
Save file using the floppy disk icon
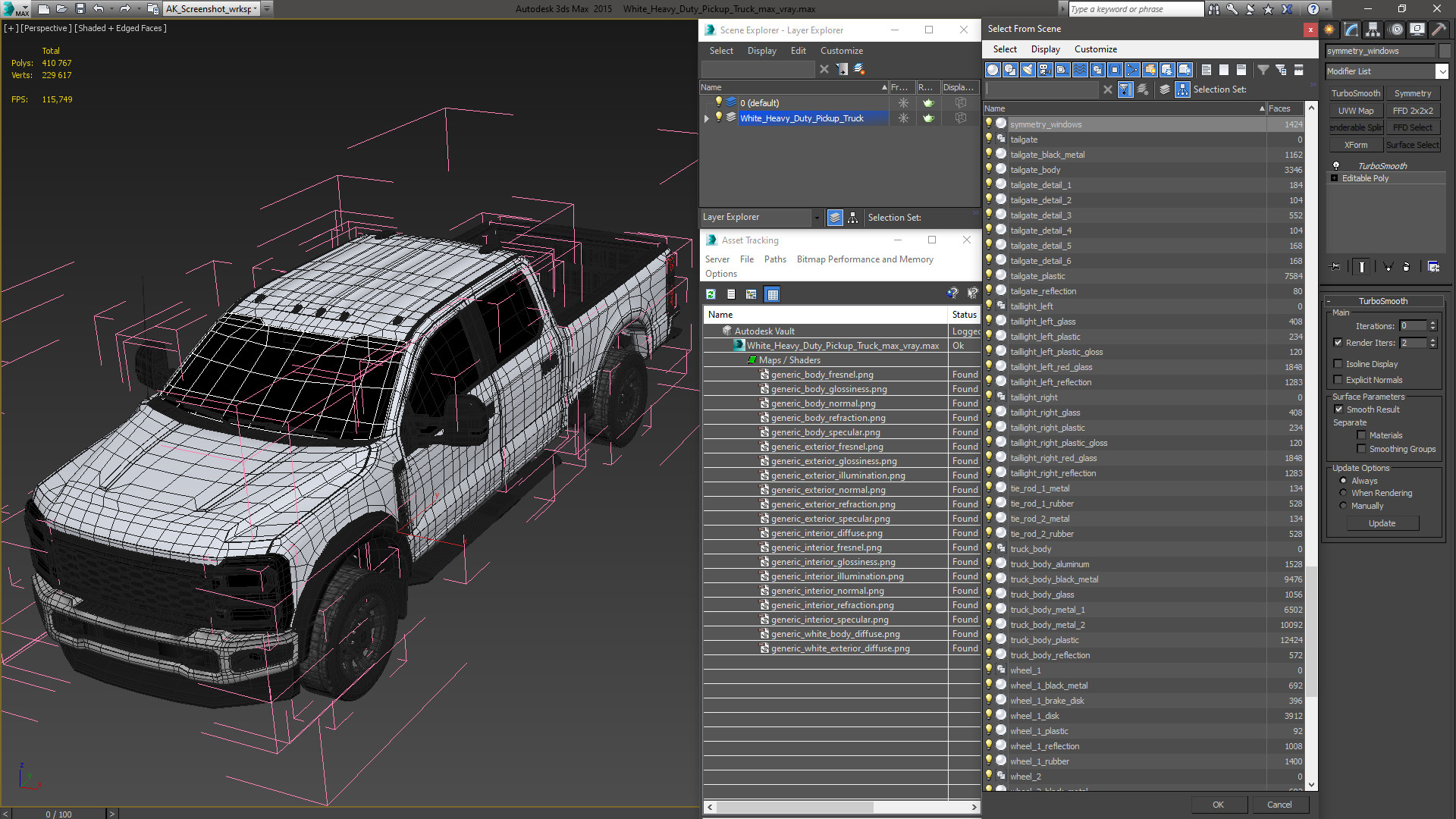(x=80, y=9)
